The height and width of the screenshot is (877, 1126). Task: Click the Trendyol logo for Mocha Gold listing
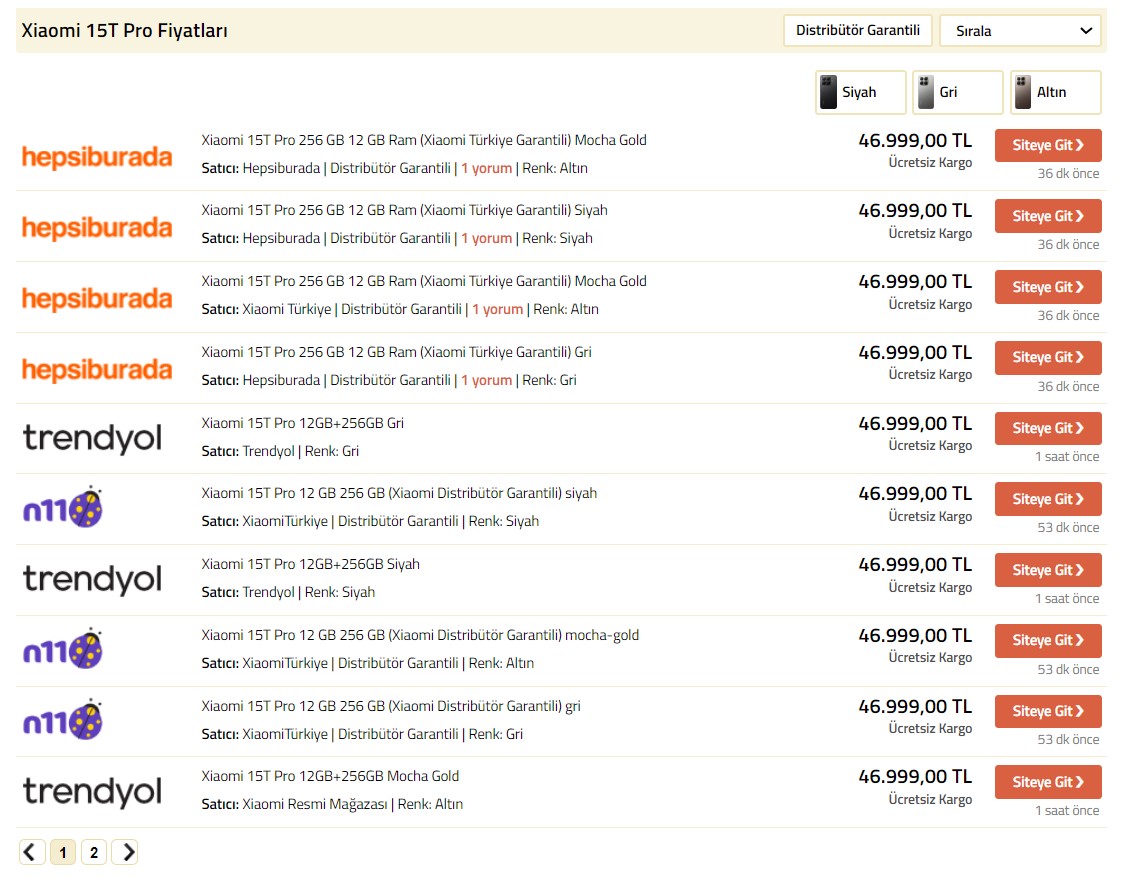coord(92,792)
